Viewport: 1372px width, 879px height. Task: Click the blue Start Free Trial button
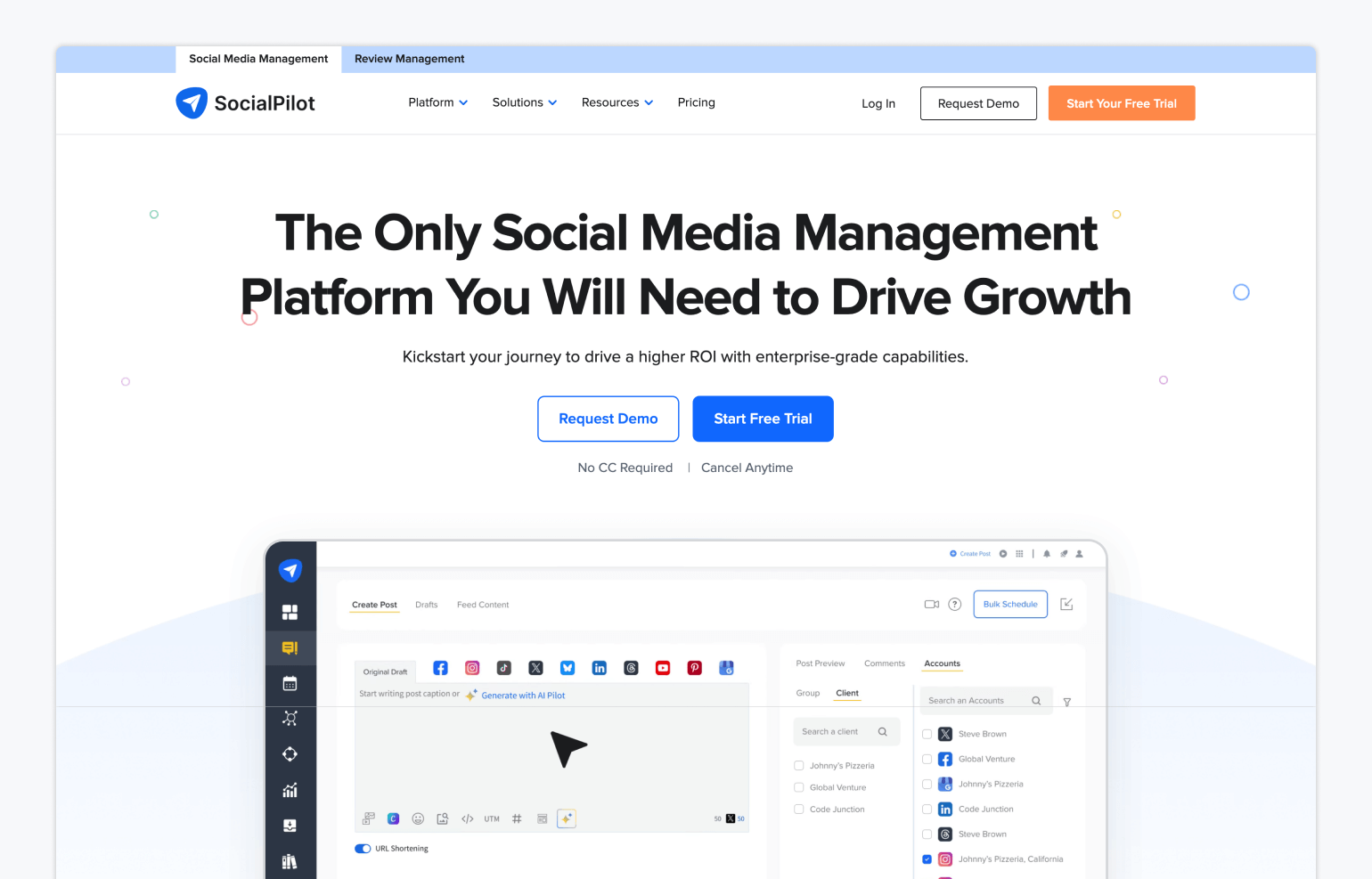click(763, 419)
